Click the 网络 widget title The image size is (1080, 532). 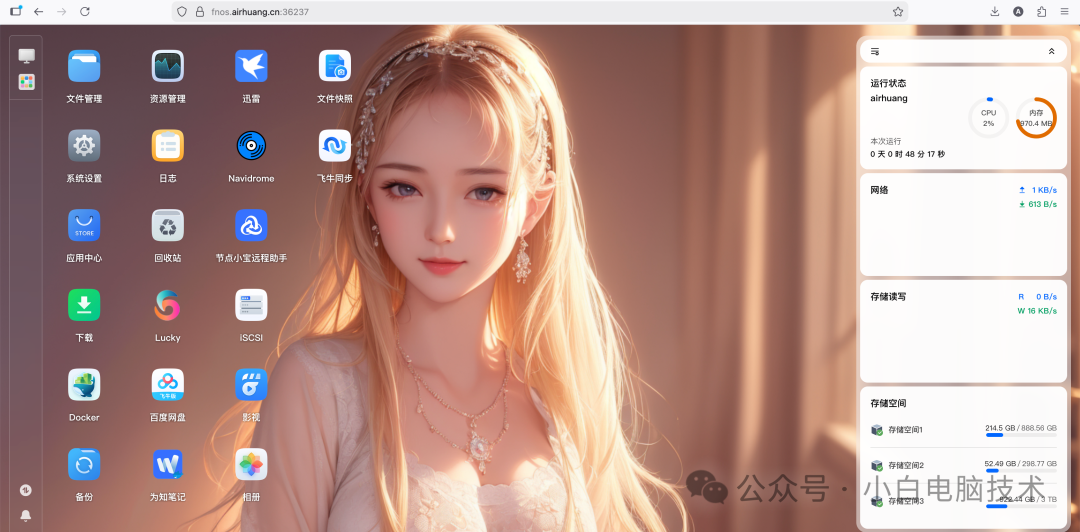pos(880,190)
